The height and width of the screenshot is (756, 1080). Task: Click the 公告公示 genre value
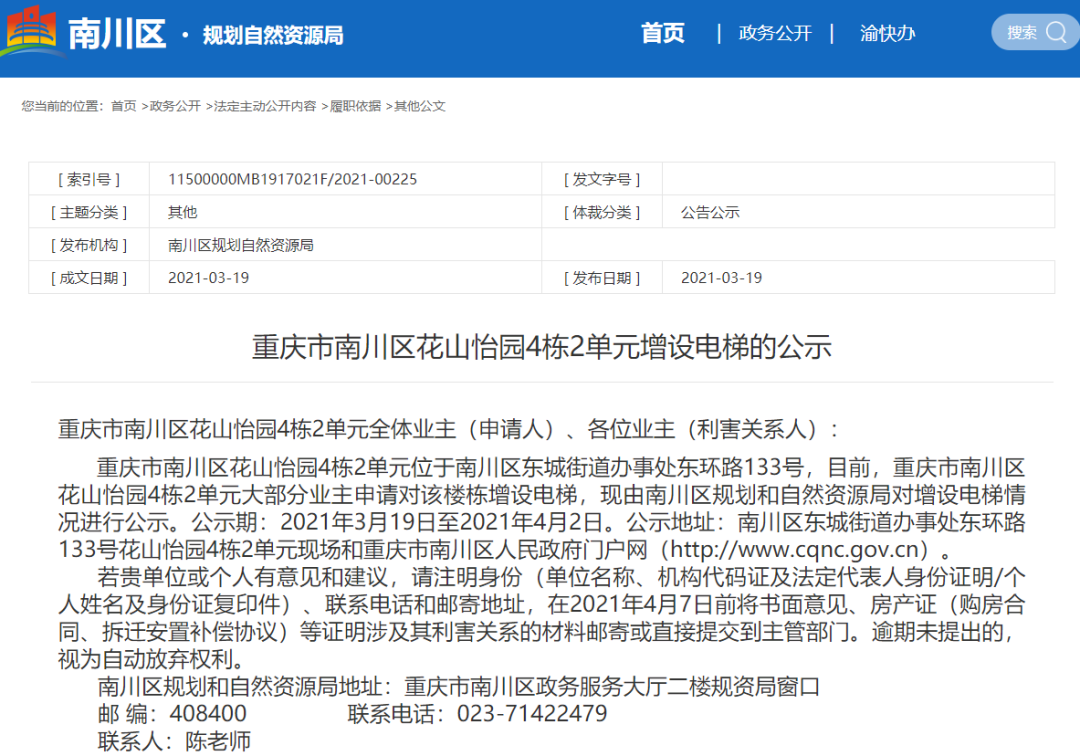tap(710, 212)
